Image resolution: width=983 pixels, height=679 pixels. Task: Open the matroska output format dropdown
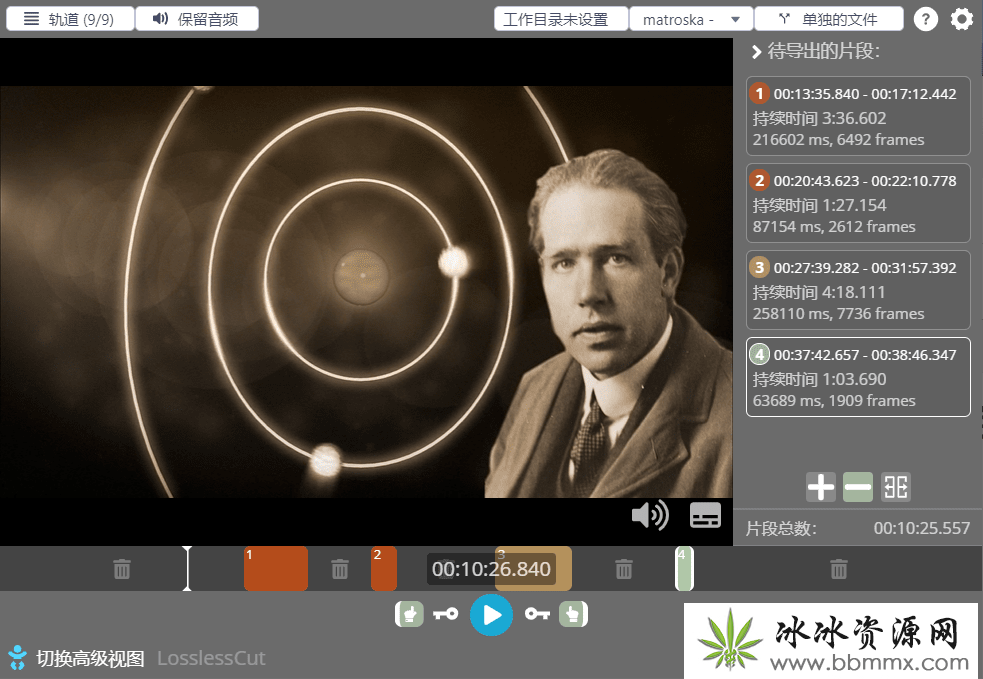(691, 19)
